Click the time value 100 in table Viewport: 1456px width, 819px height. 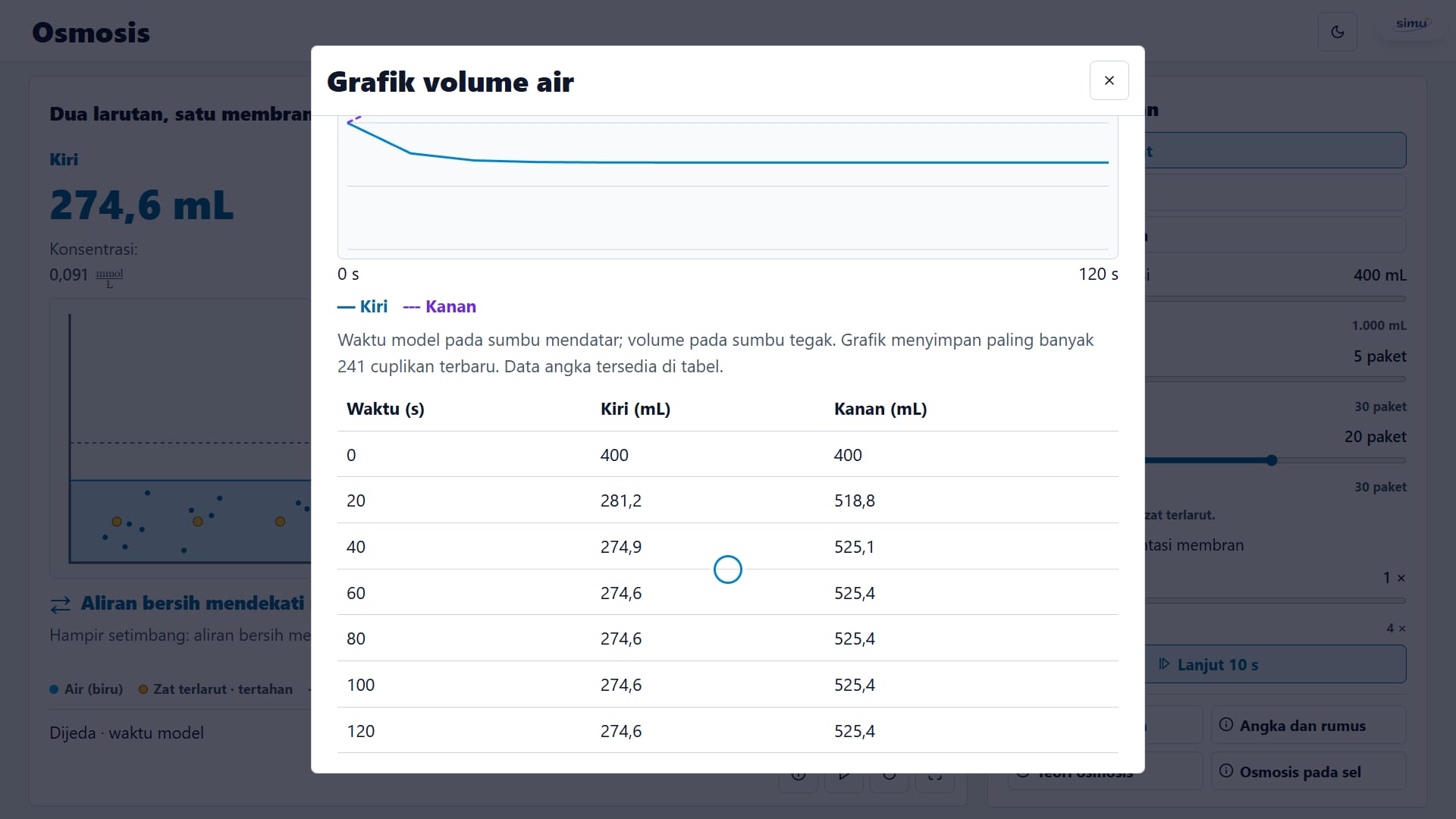[361, 685]
